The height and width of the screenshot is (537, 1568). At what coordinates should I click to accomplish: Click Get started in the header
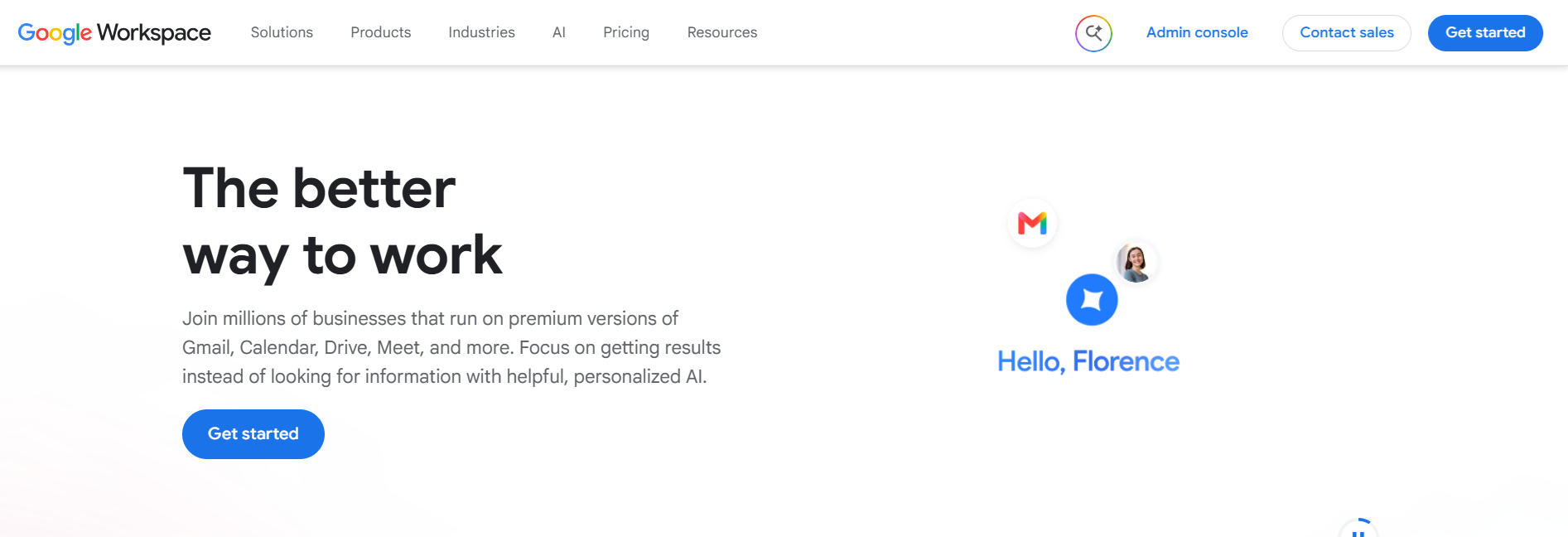click(x=1485, y=33)
